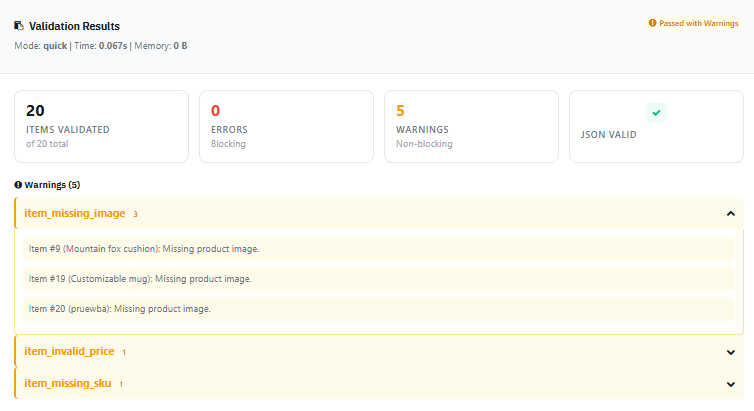Image resolution: width=754 pixels, height=411 pixels.
Task: Click the Memory 0 B value
Action: (x=180, y=46)
